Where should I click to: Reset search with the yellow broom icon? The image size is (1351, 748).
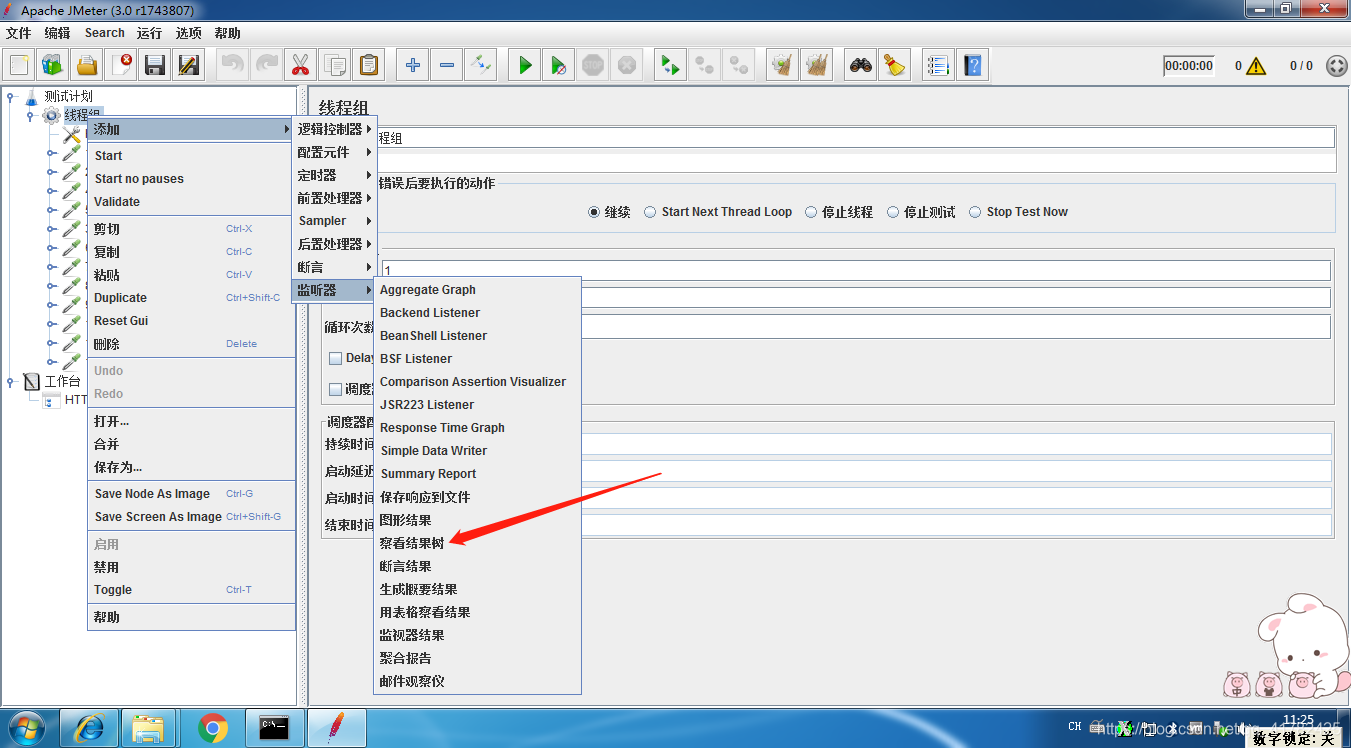(895, 66)
